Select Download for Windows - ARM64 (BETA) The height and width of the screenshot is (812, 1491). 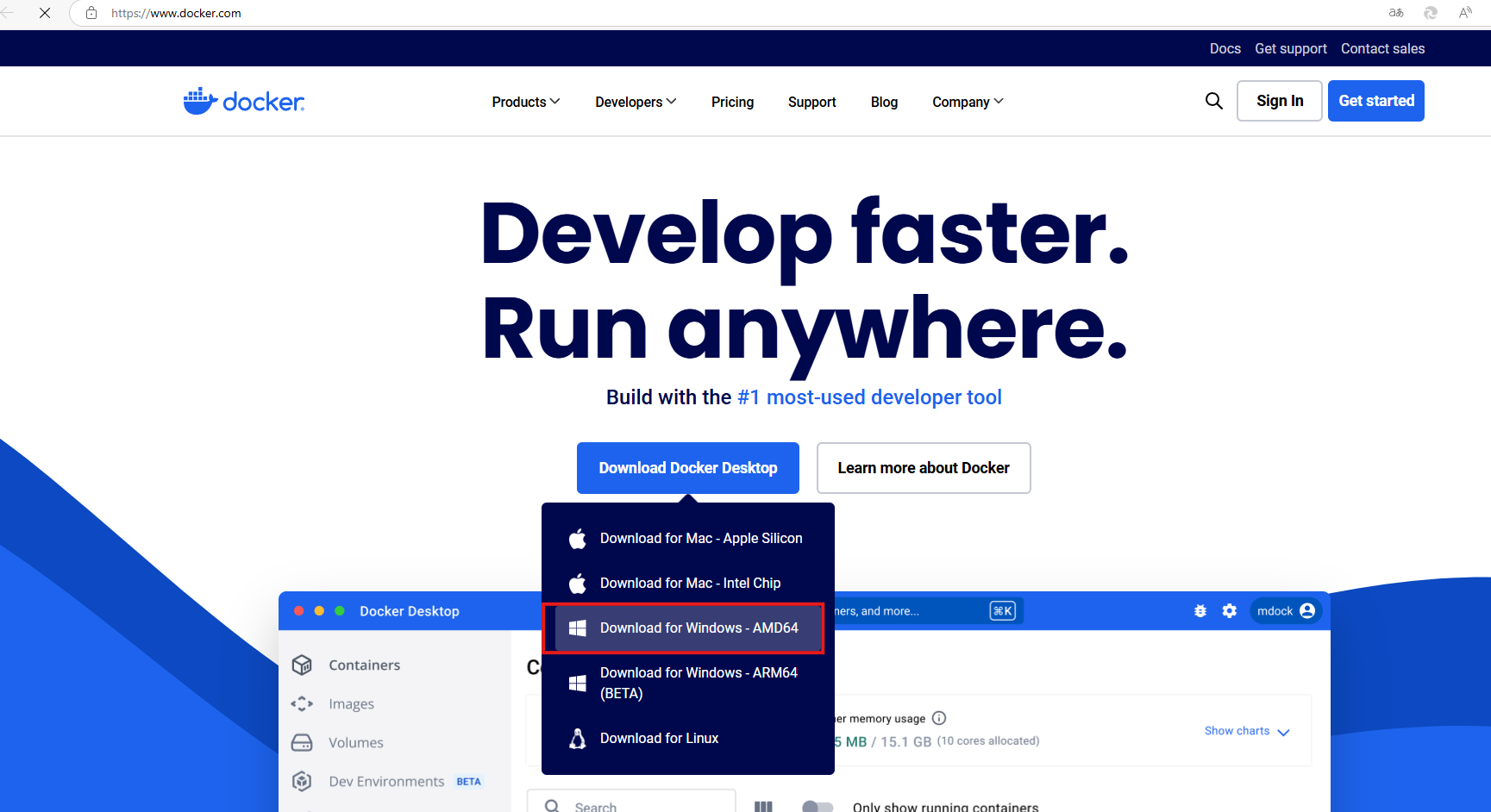688,684
